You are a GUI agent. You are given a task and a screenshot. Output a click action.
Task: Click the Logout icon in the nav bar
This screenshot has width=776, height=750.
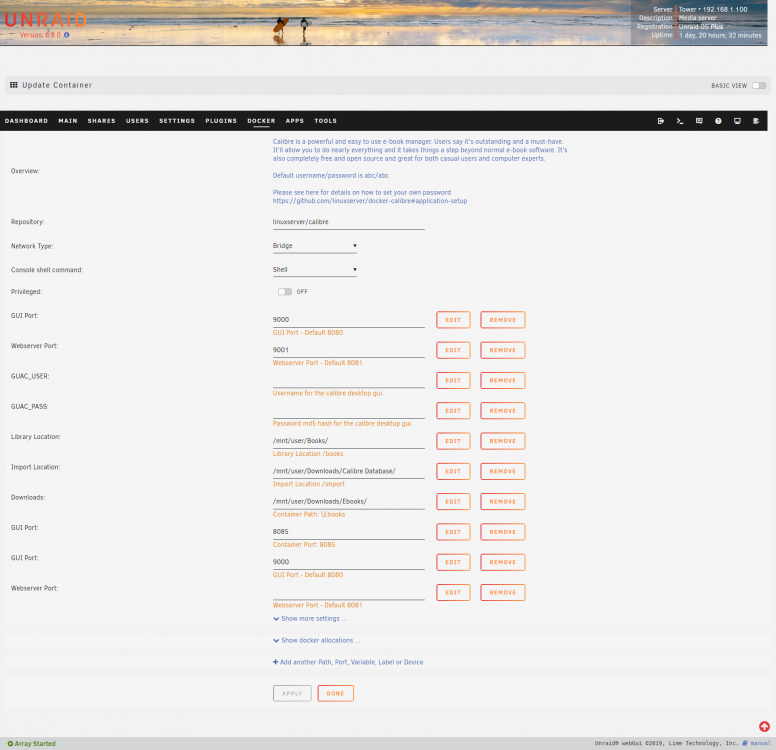click(661, 121)
